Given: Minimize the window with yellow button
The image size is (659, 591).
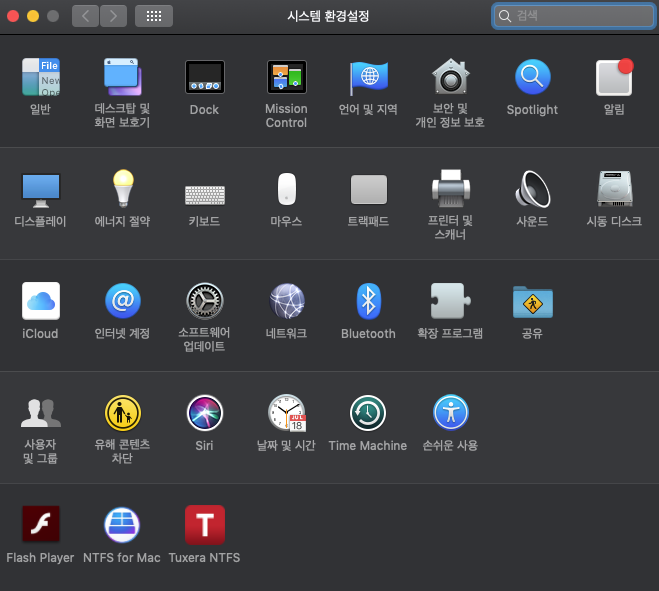Looking at the screenshot, I should [33, 16].
